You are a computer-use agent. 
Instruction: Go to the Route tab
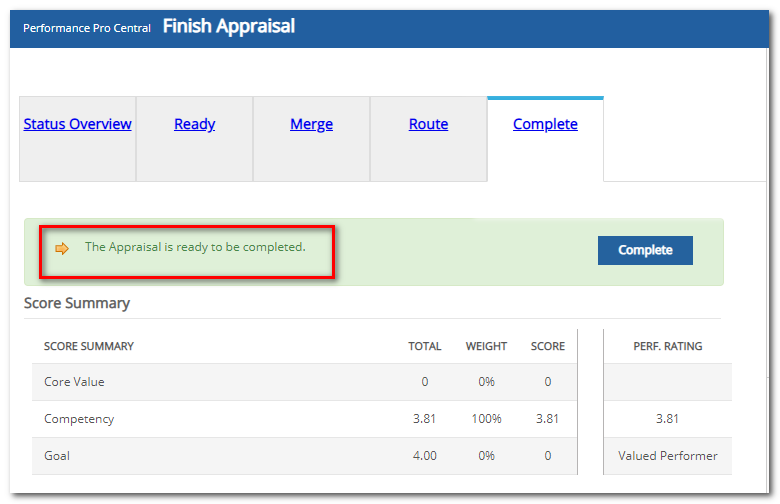(428, 124)
